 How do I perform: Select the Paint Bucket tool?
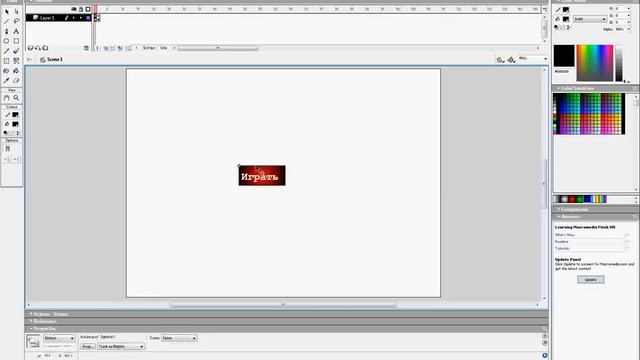click(16, 71)
